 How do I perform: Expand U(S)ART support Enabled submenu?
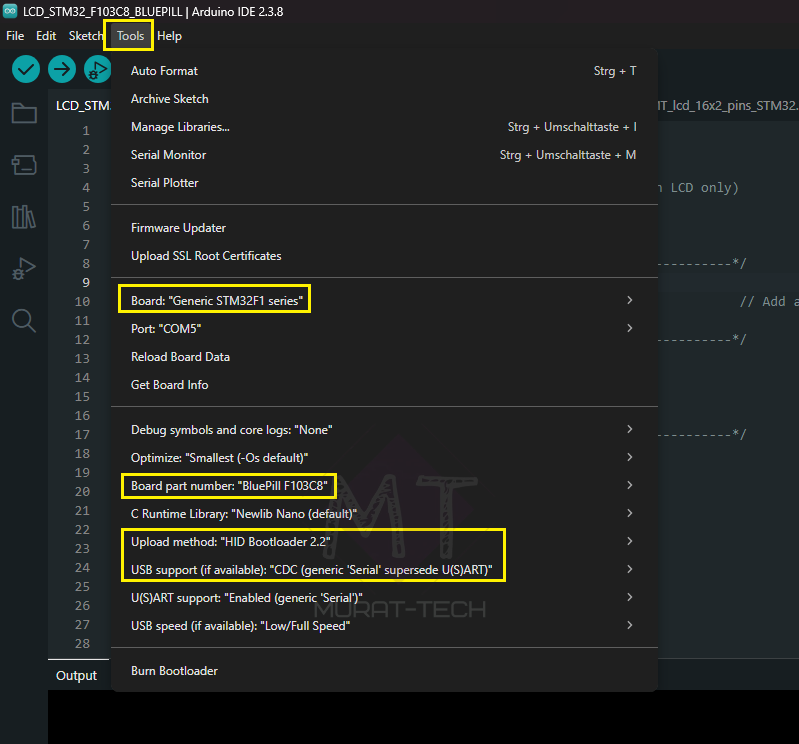point(384,598)
